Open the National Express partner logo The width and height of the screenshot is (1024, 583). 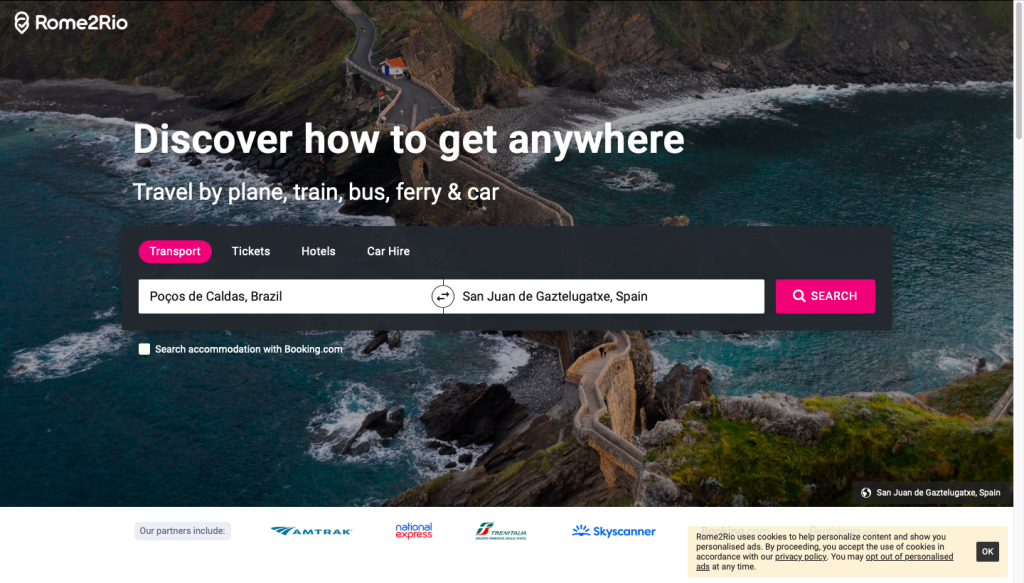point(414,531)
